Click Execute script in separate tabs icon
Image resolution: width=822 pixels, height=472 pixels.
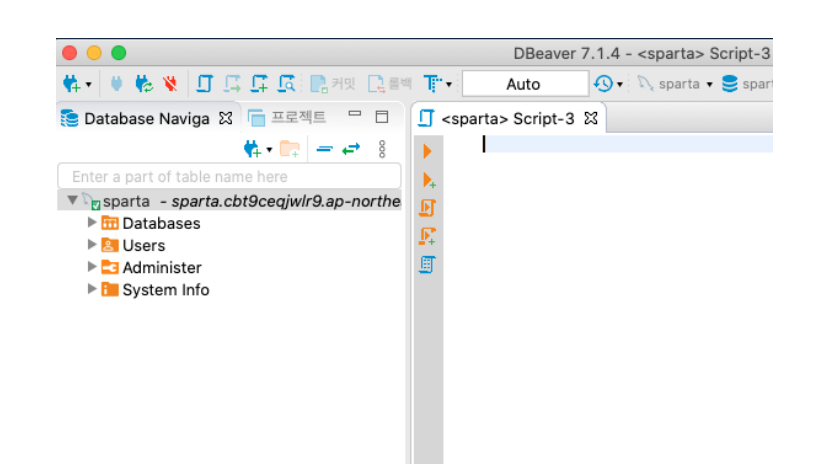(427, 236)
